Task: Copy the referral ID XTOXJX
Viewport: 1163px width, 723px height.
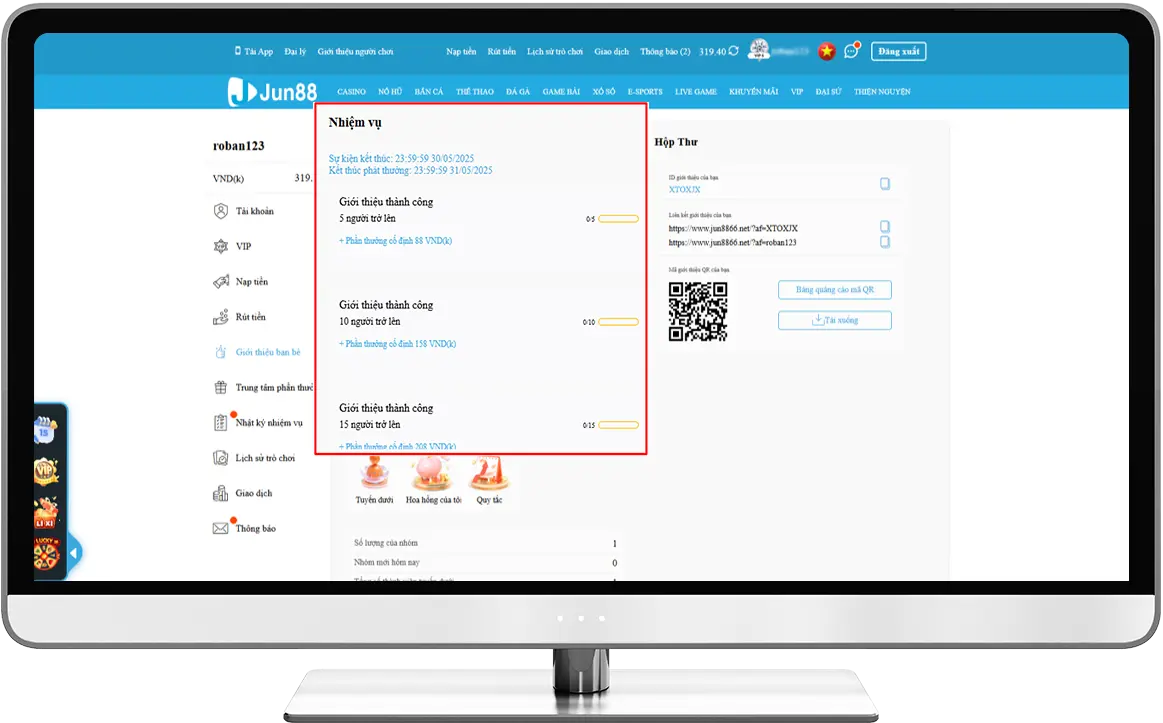Action: click(885, 184)
